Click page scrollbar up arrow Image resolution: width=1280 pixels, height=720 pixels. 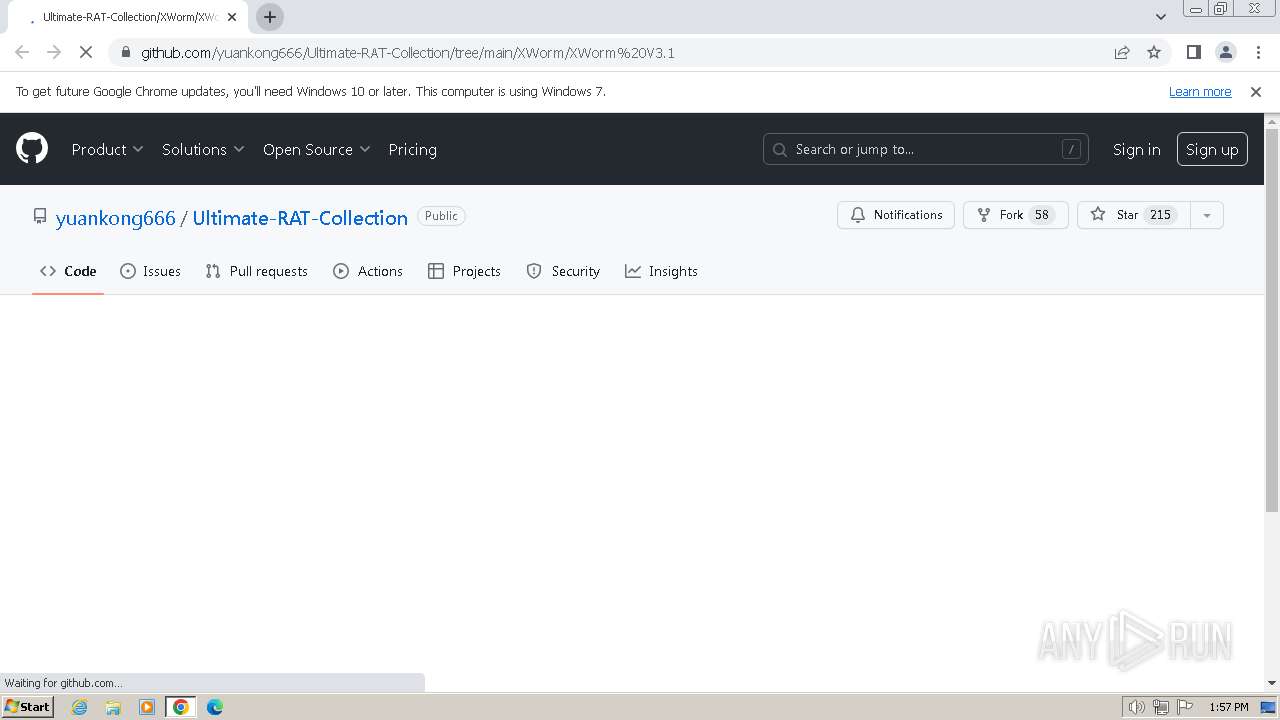click(x=1272, y=121)
